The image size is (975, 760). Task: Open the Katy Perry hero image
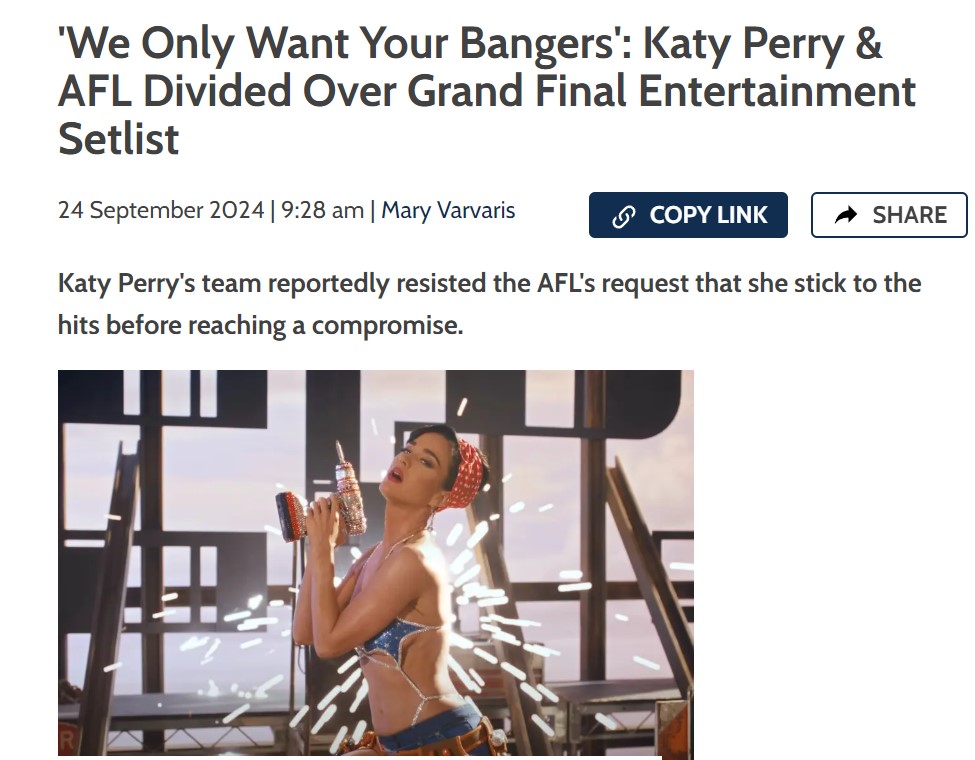(x=376, y=563)
